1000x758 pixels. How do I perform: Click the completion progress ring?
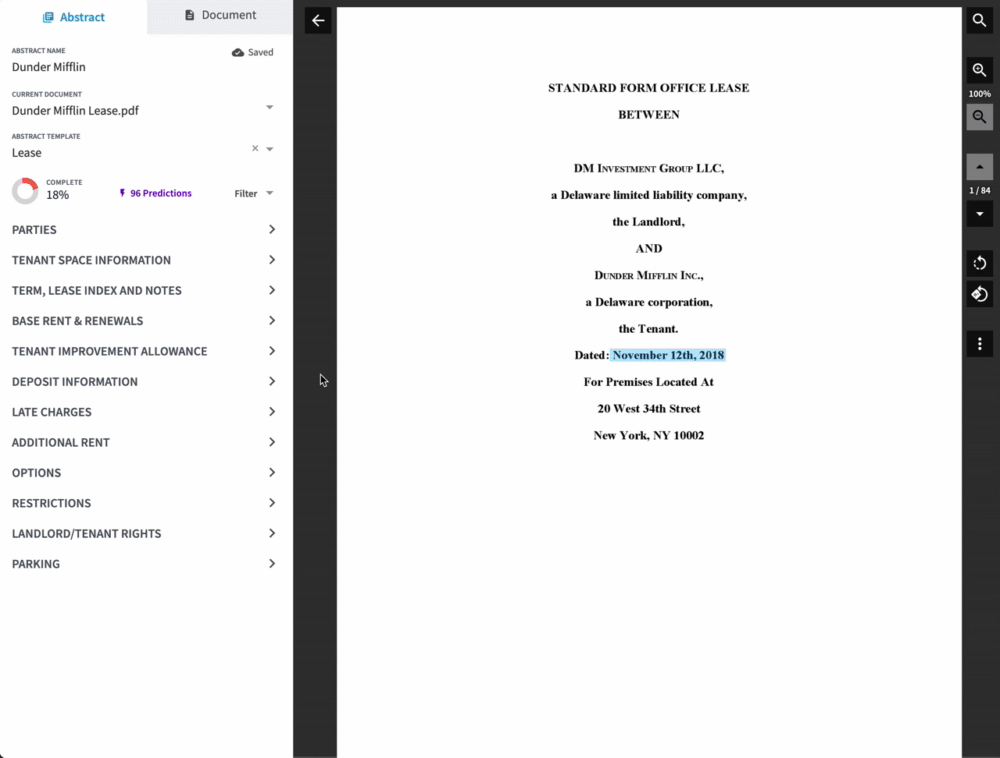[x=26, y=191]
